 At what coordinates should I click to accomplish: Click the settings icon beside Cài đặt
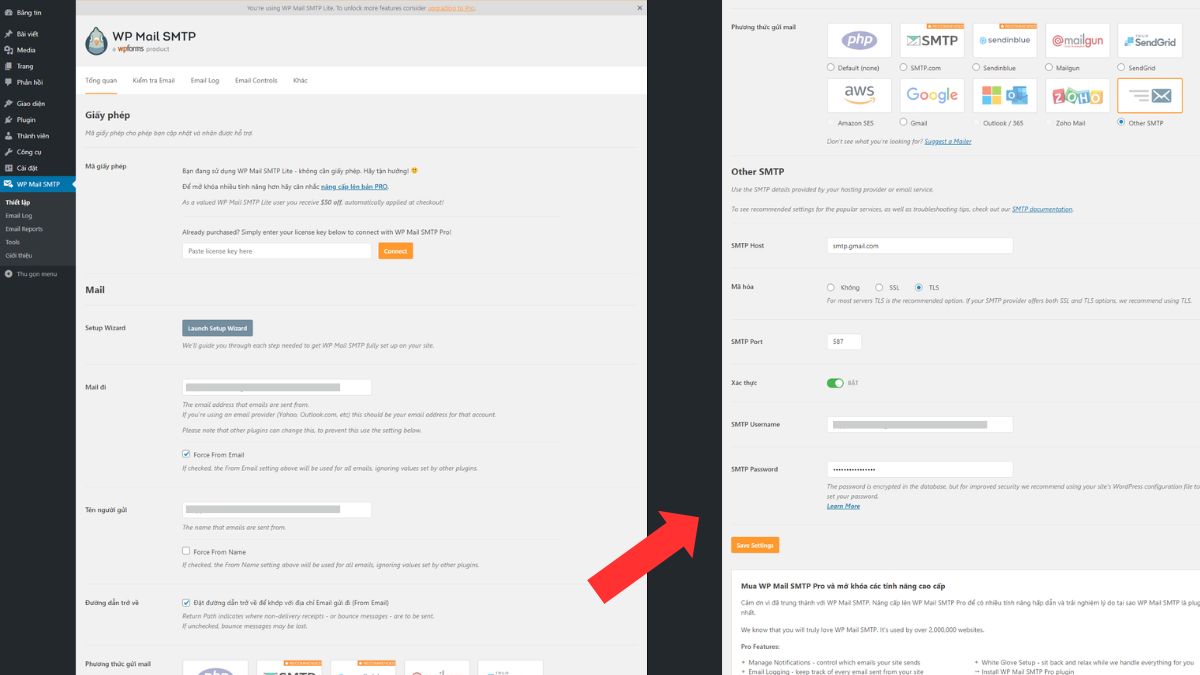tap(8, 168)
